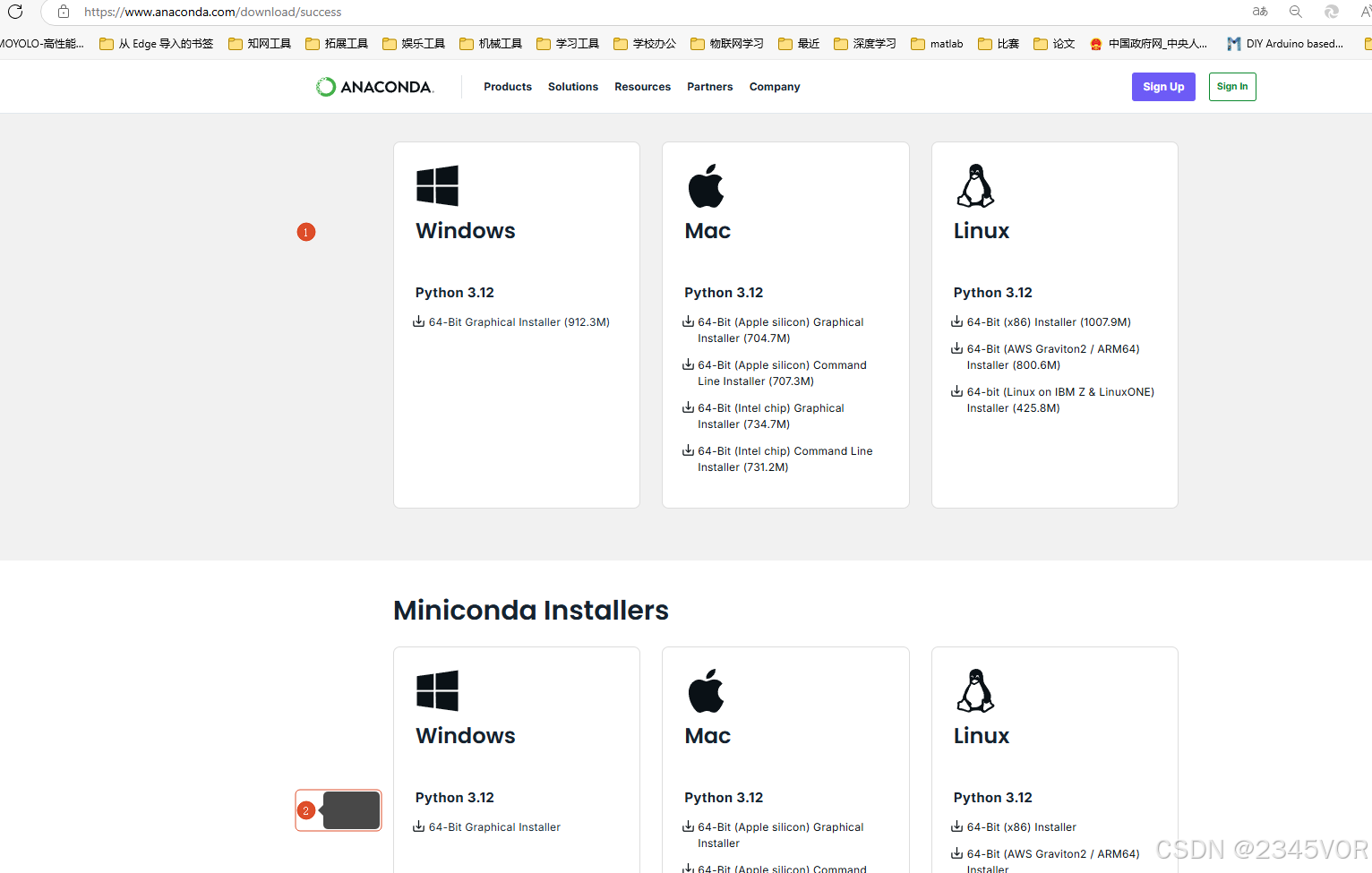
Task: Click download icon beside Apple silicon Command Line (707.3M)
Action: (x=688, y=364)
